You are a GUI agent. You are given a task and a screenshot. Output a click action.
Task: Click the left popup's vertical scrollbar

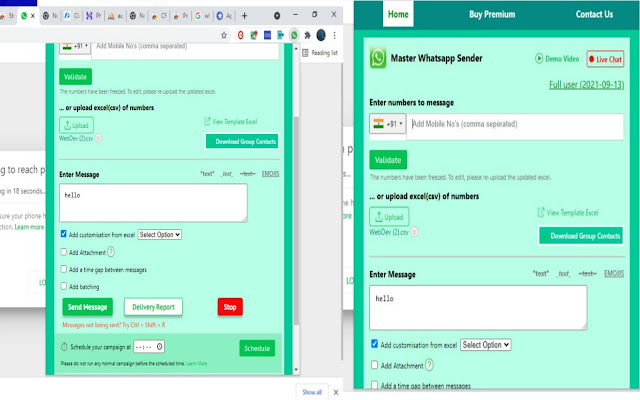[296, 220]
